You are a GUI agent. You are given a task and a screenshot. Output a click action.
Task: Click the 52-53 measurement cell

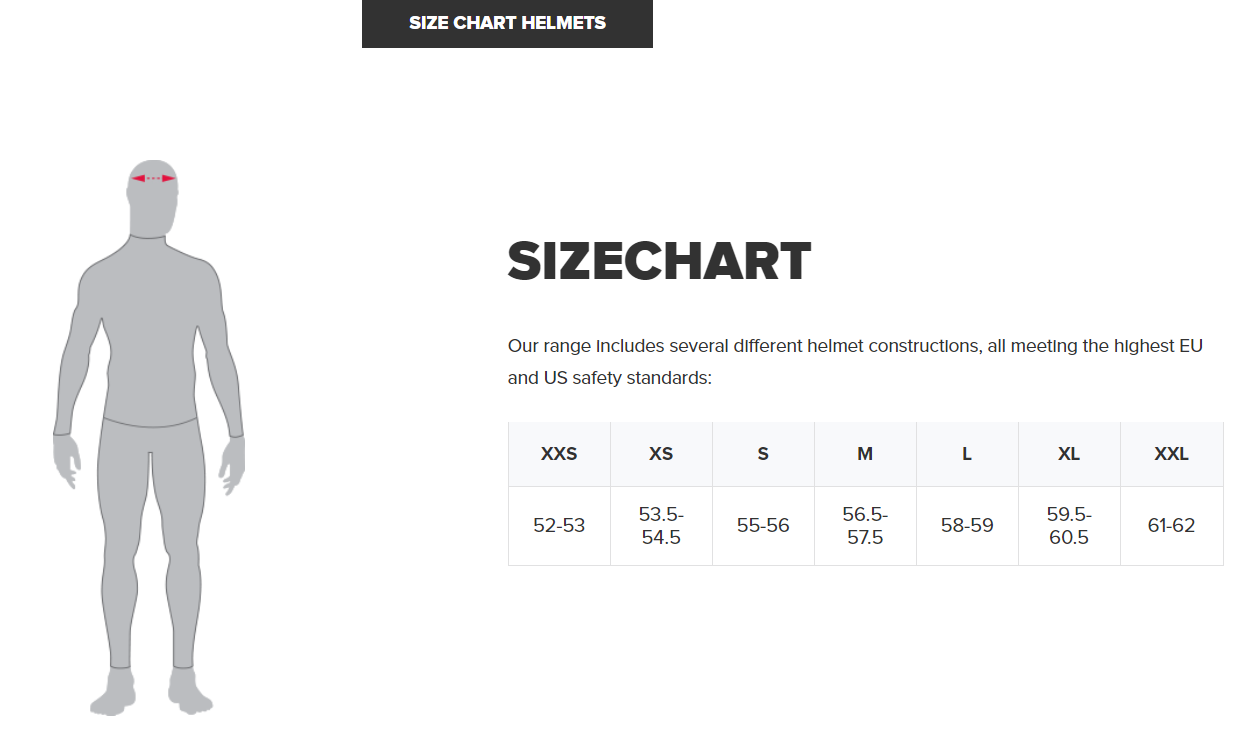click(559, 525)
